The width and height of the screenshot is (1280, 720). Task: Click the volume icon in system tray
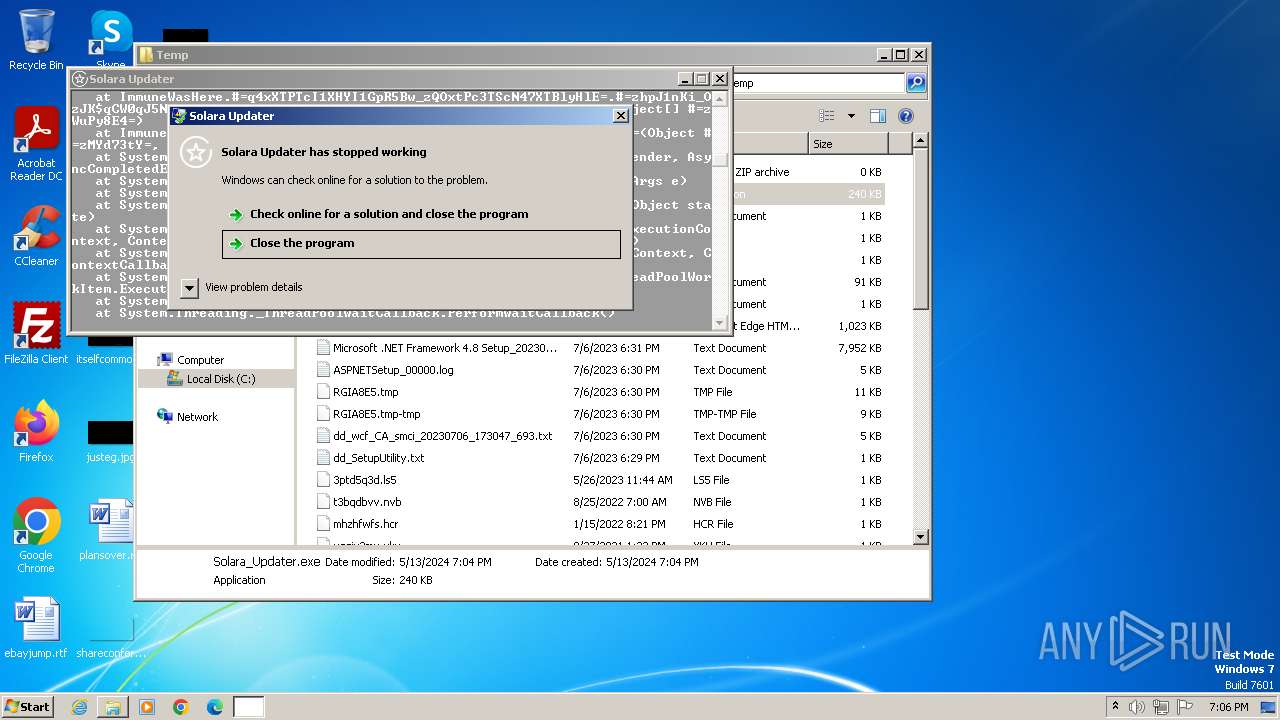pos(1137,707)
